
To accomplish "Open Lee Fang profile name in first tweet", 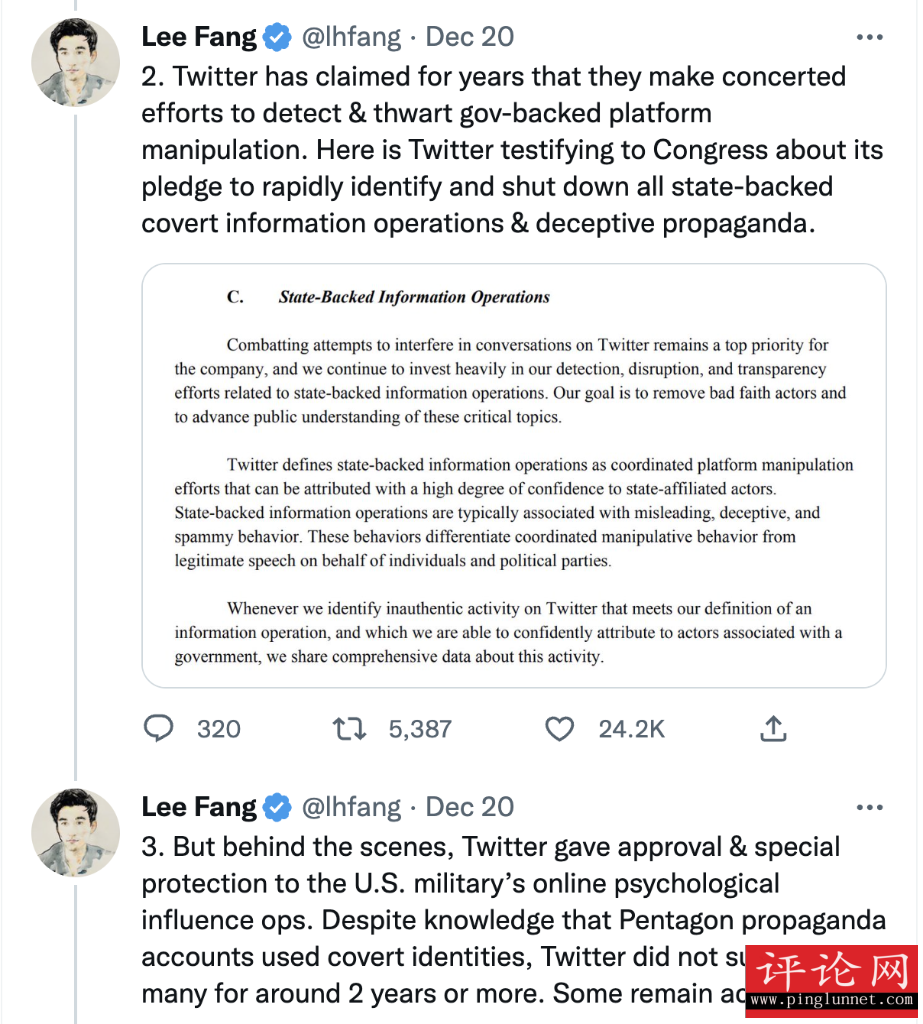I will 199,37.
